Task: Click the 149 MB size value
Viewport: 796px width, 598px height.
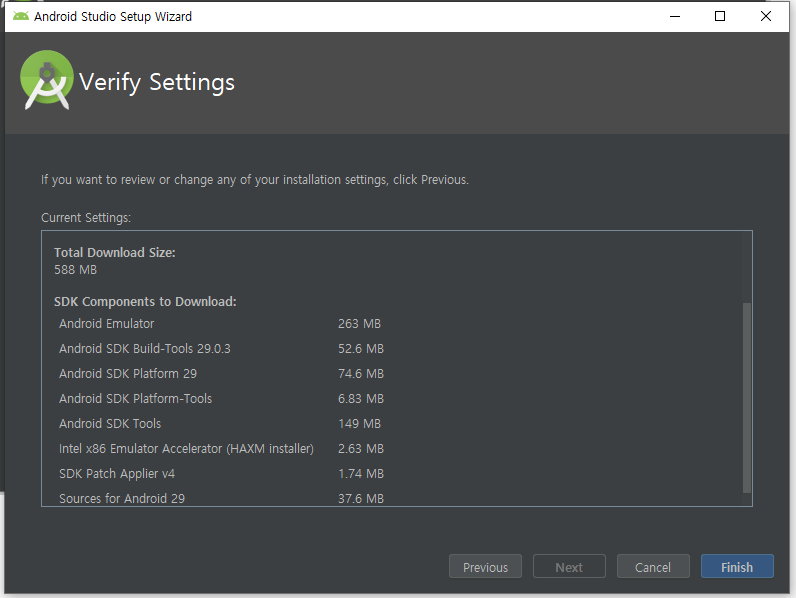Action: point(359,423)
